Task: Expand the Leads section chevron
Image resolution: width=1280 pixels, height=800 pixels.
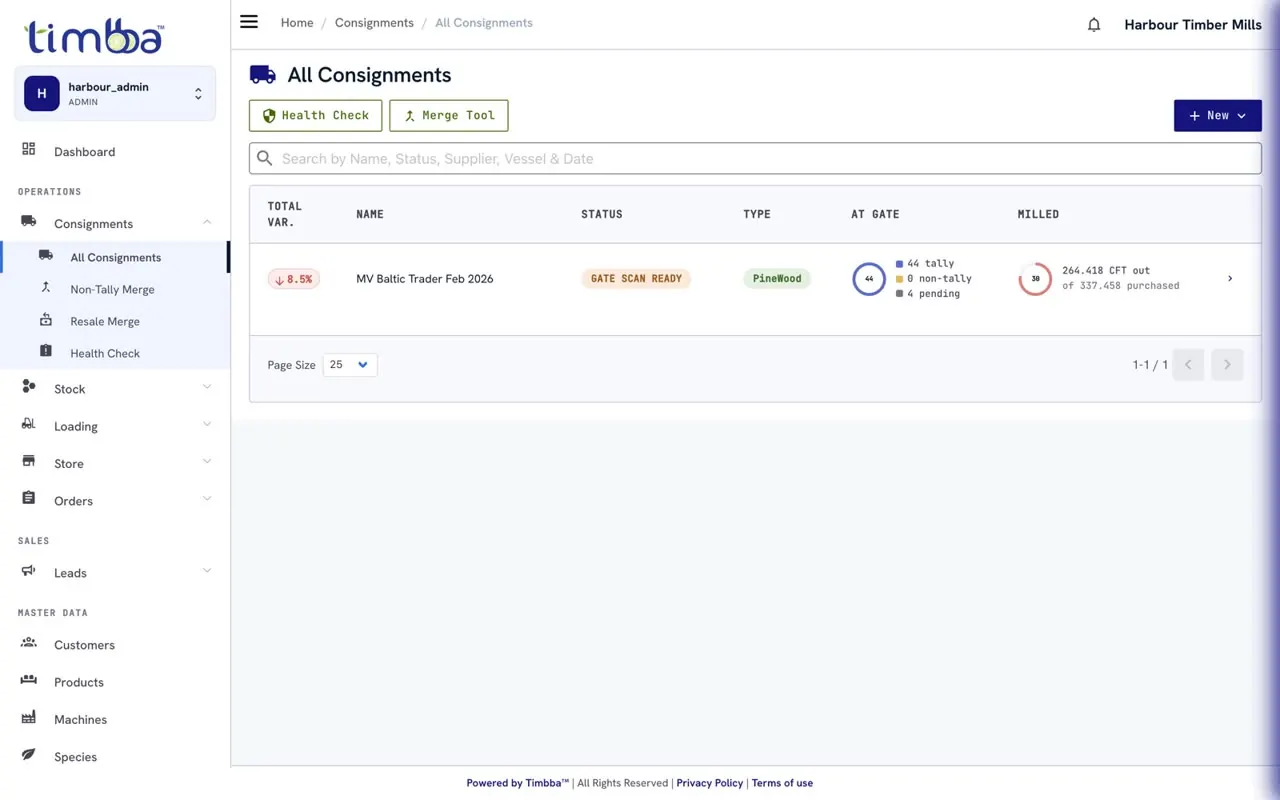Action: click(x=207, y=571)
